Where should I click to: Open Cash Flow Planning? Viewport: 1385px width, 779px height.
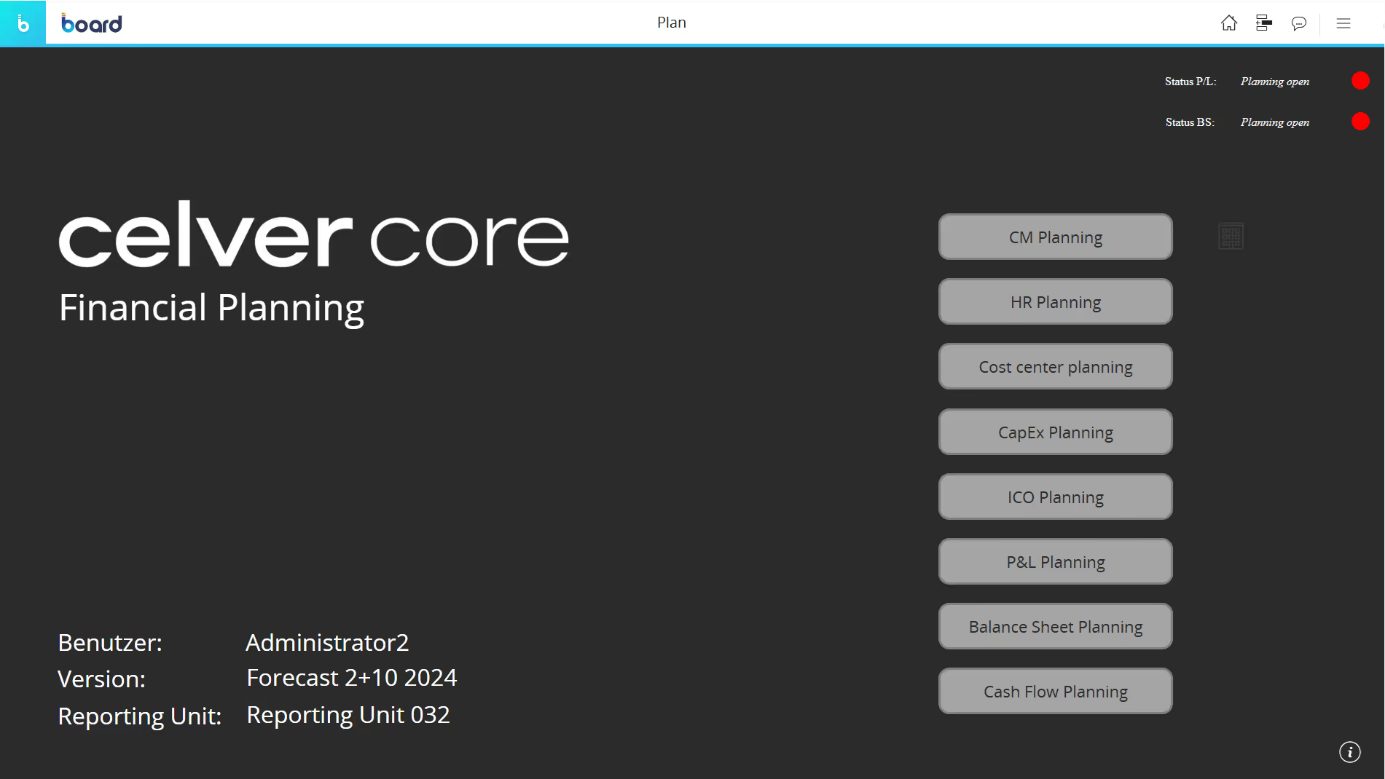point(1055,692)
